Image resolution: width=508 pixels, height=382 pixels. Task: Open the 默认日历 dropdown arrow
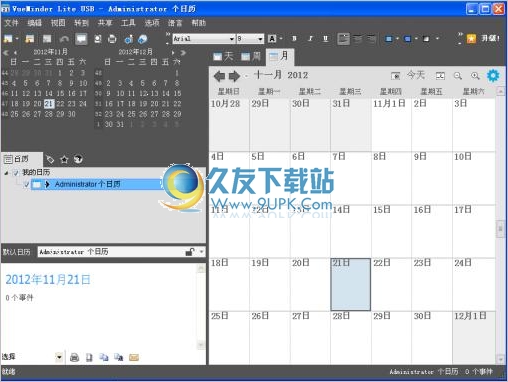tap(201, 252)
